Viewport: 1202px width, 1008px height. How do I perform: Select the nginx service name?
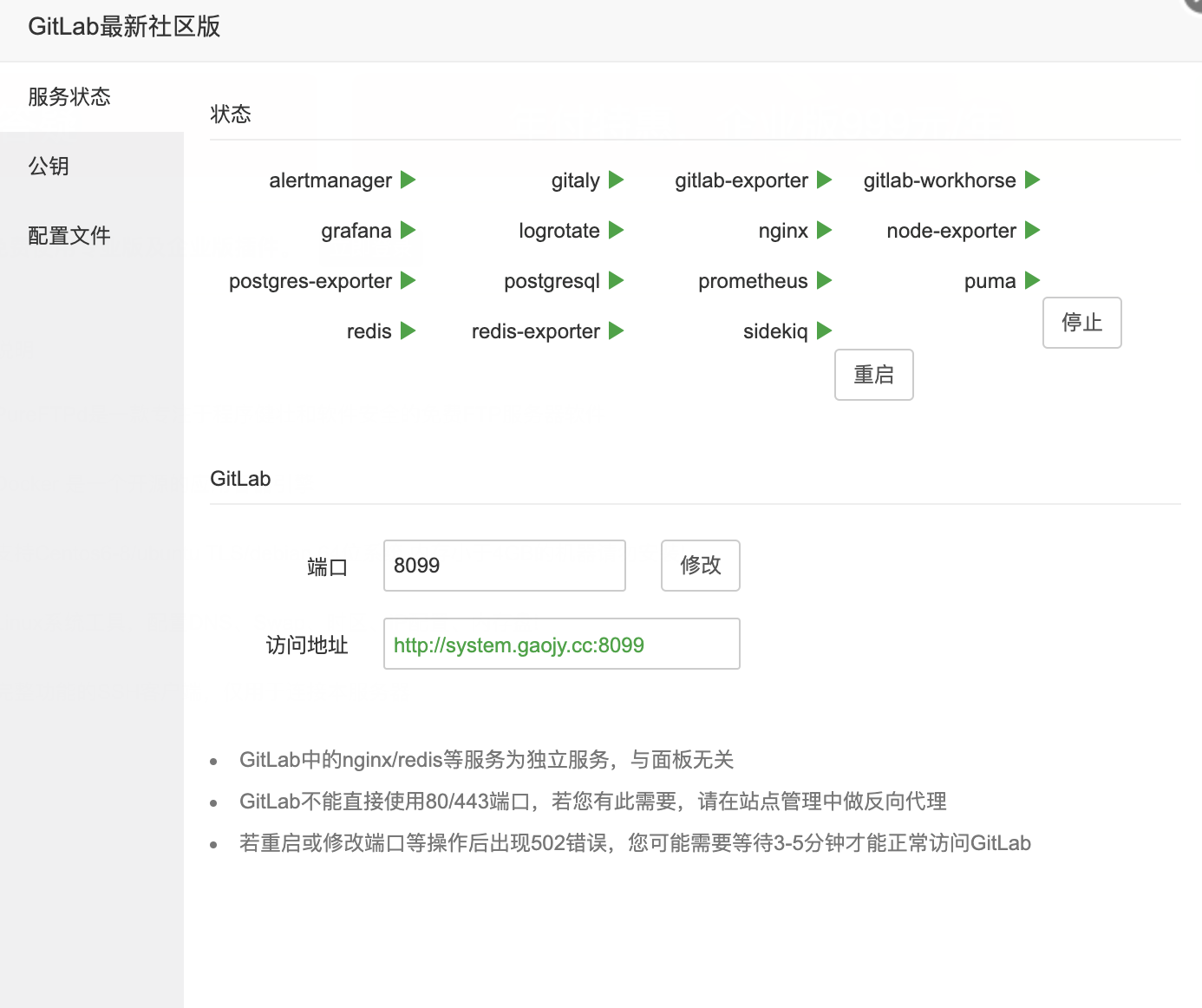pyautogui.click(x=783, y=231)
